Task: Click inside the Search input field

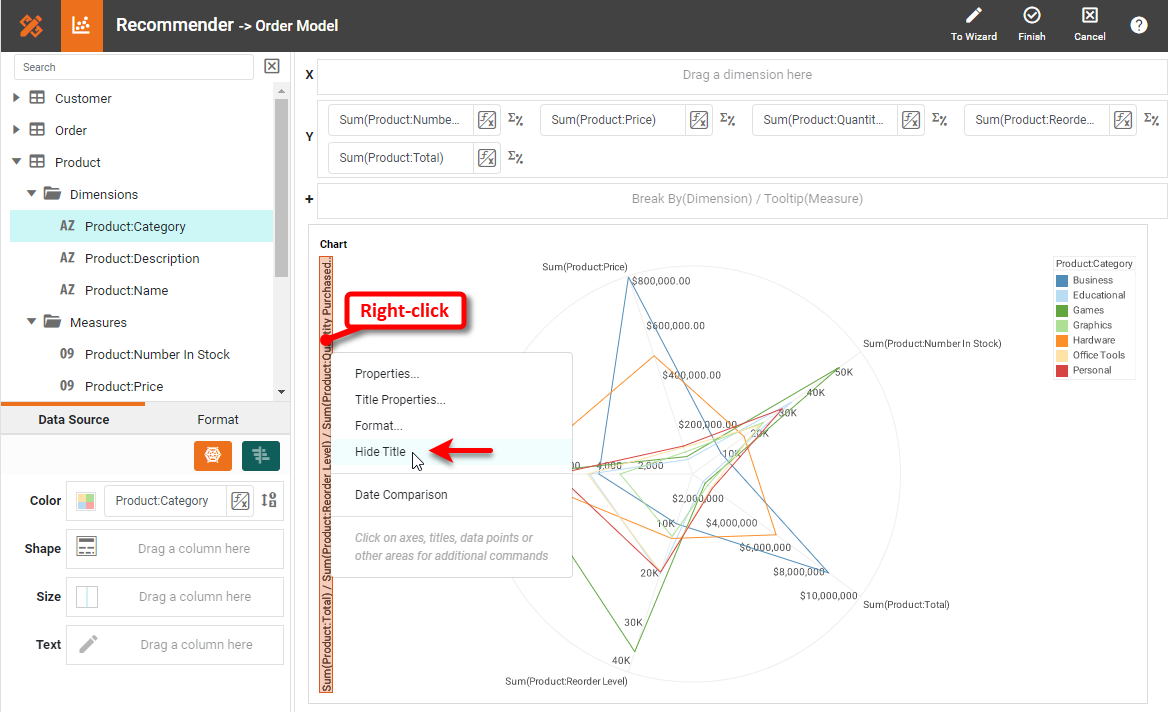Action: [130, 66]
